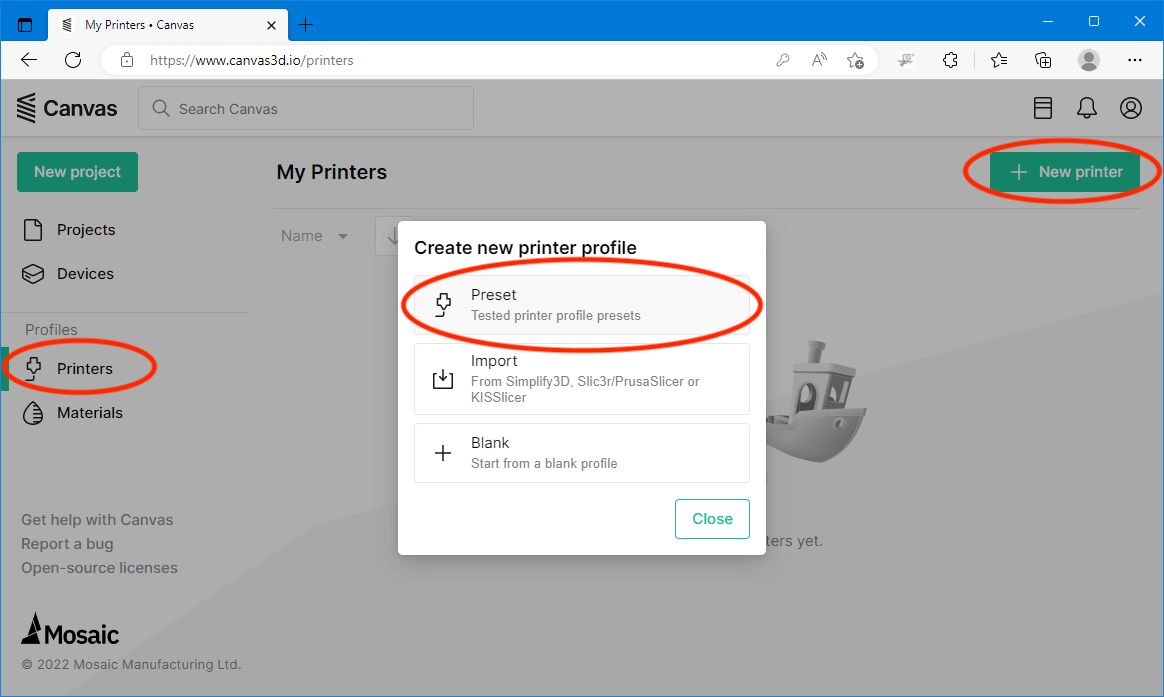Open Get help with Canvas link
The width and height of the screenshot is (1164, 697).
click(97, 520)
